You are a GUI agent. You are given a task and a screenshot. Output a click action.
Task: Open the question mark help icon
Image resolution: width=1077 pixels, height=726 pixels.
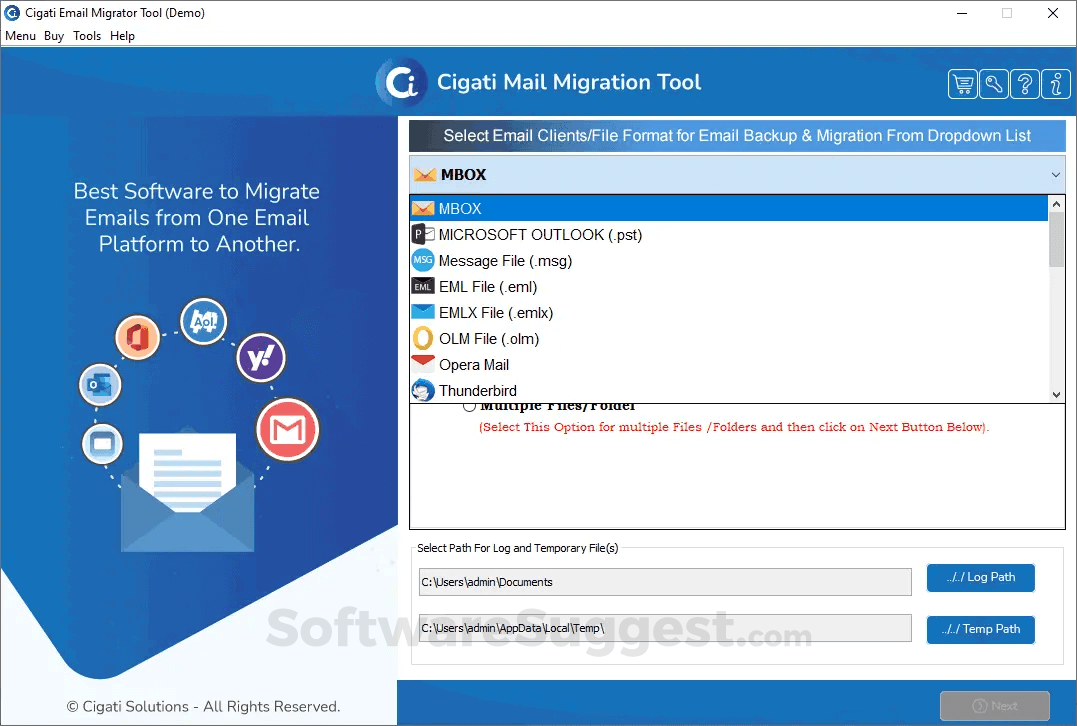pyautogui.click(x=1024, y=84)
